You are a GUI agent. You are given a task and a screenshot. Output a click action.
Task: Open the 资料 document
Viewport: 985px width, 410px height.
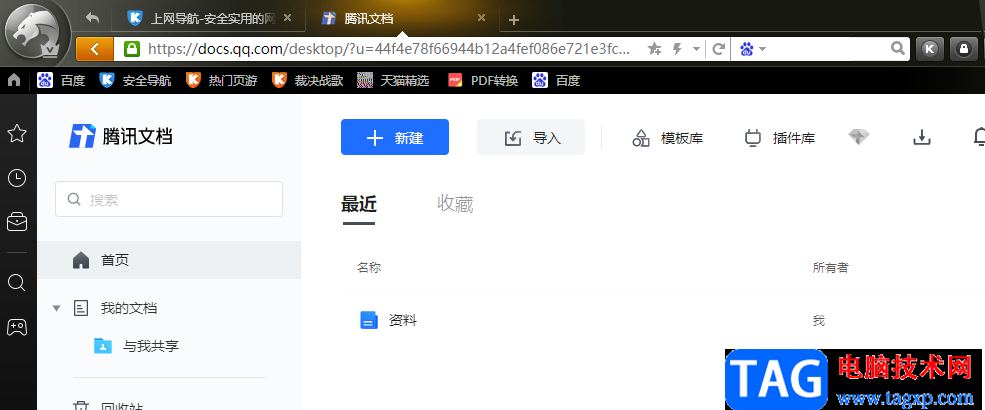tap(403, 320)
